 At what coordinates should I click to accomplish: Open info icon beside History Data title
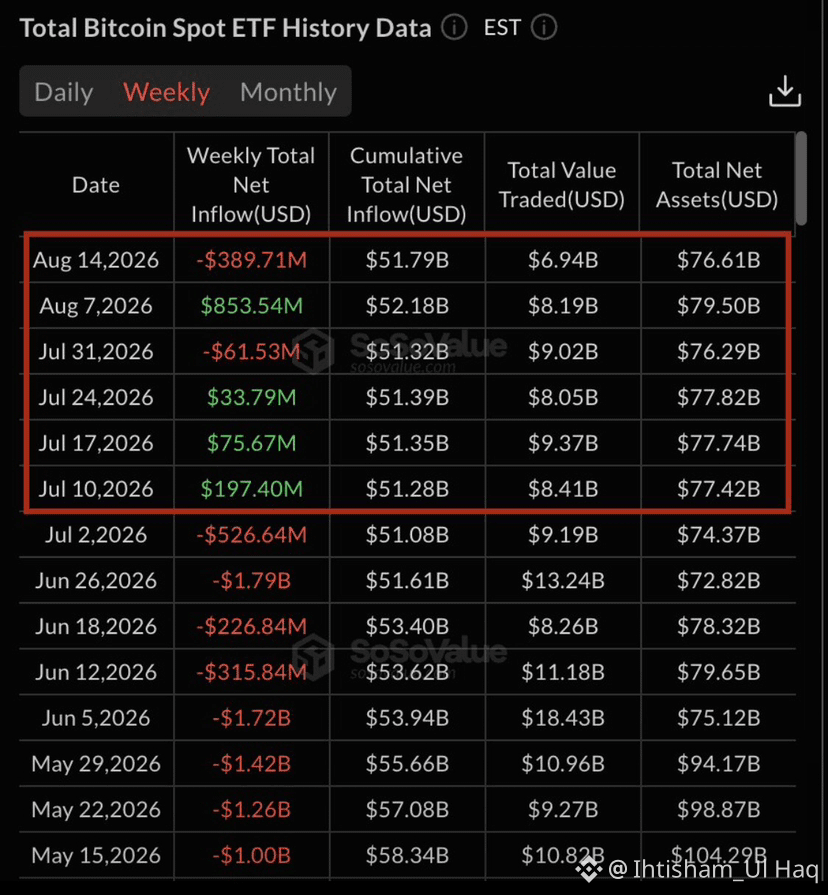pos(454,27)
